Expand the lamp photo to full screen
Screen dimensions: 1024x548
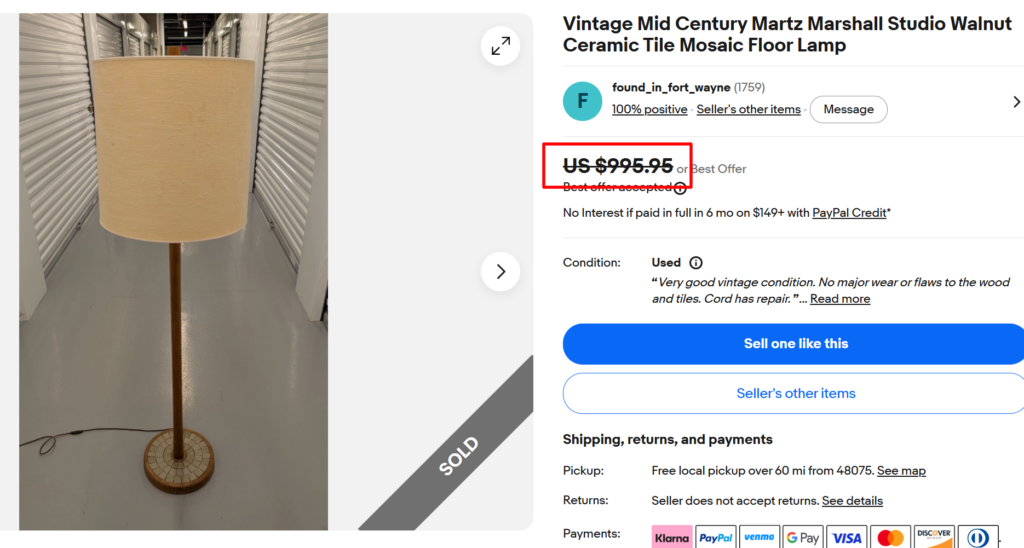(500, 46)
